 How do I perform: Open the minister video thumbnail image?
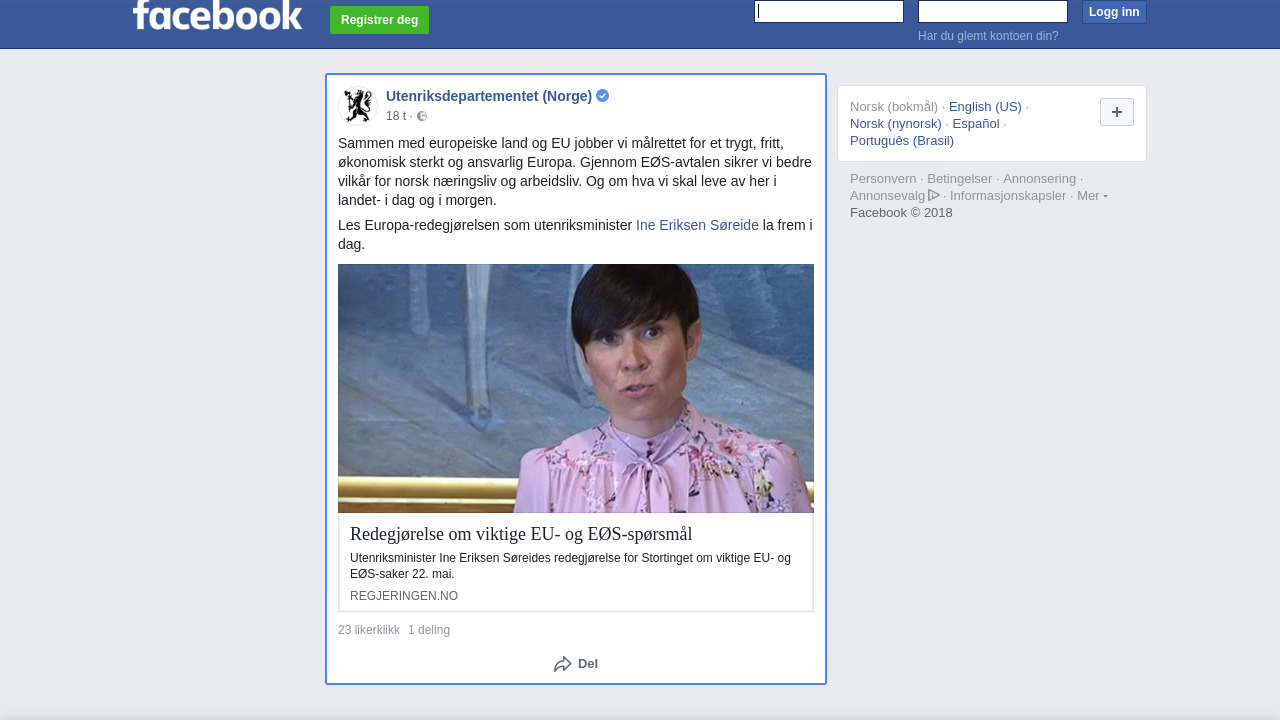(576, 388)
